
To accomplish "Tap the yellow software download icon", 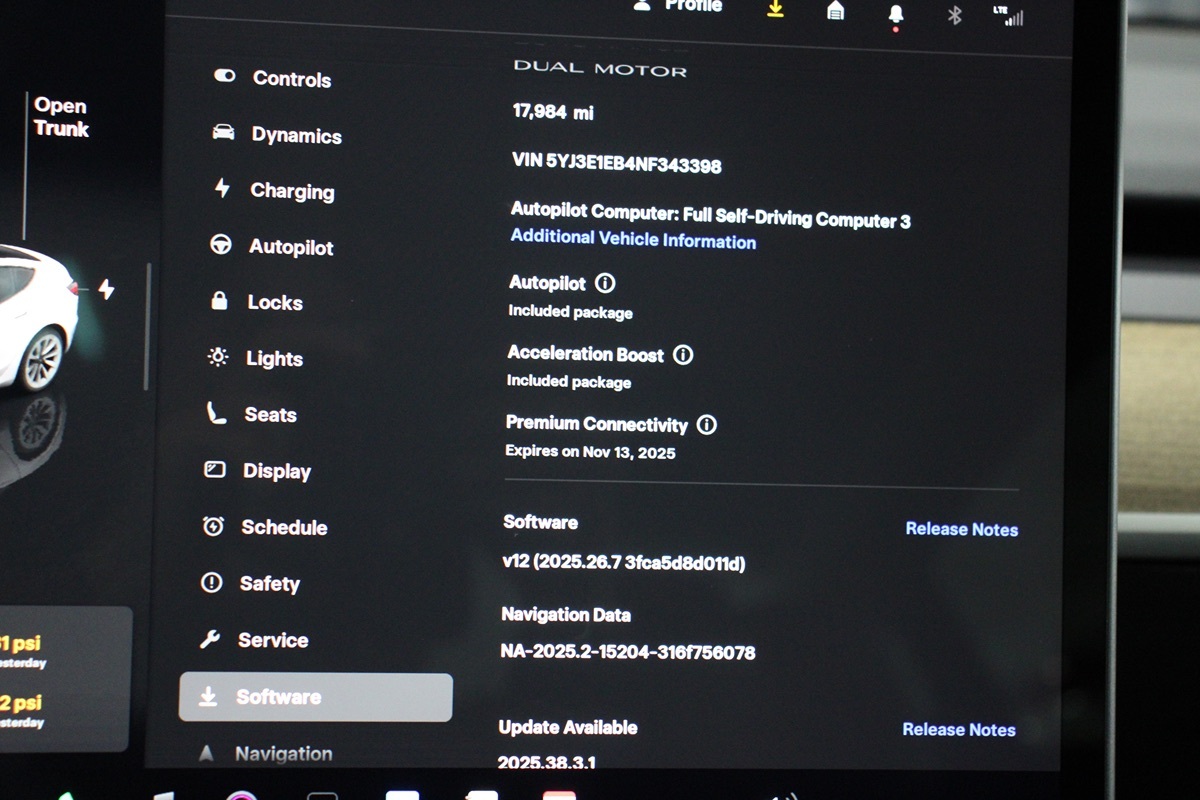I will (x=774, y=9).
